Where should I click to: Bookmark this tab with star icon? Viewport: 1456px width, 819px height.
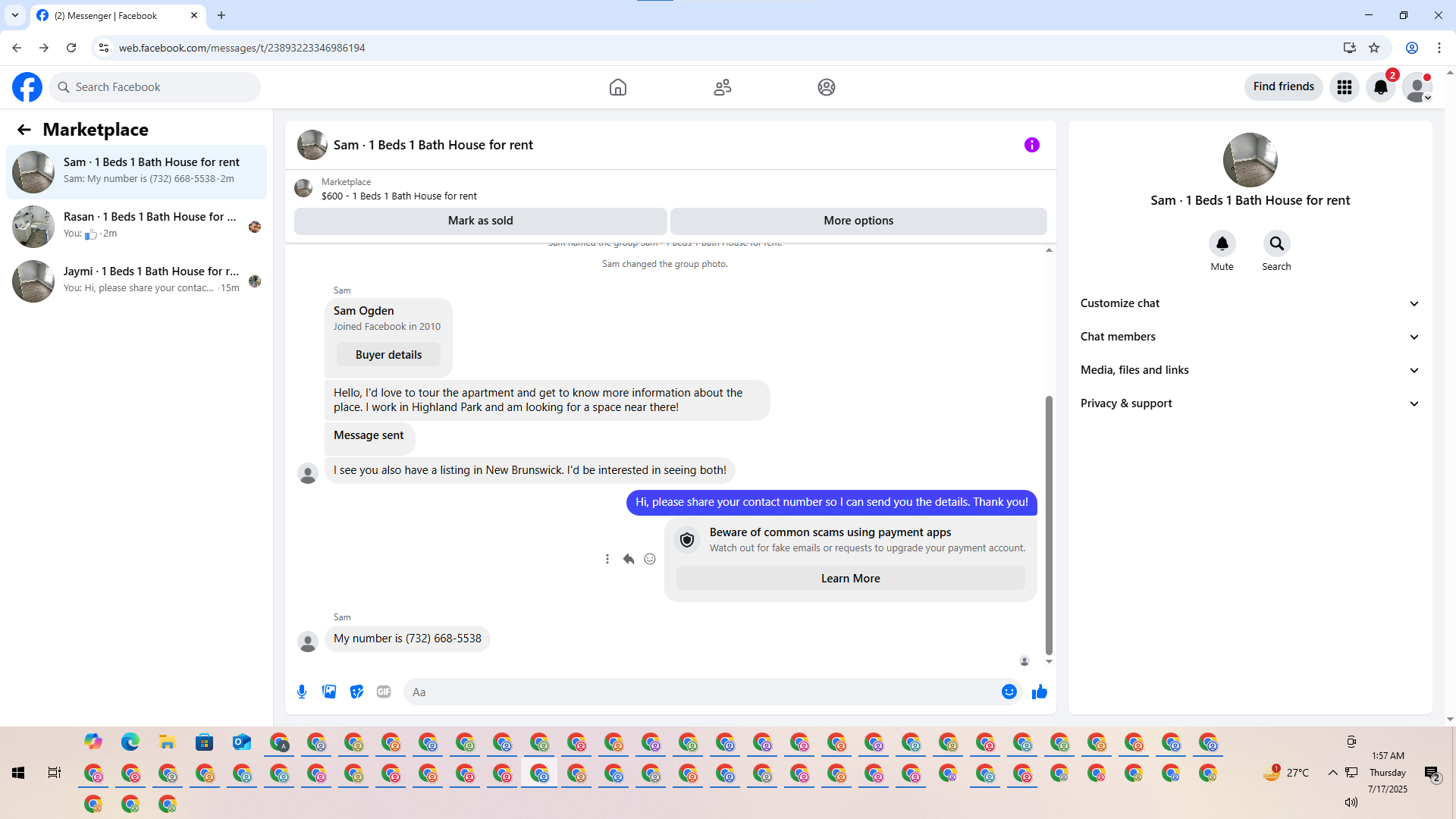tap(1374, 48)
